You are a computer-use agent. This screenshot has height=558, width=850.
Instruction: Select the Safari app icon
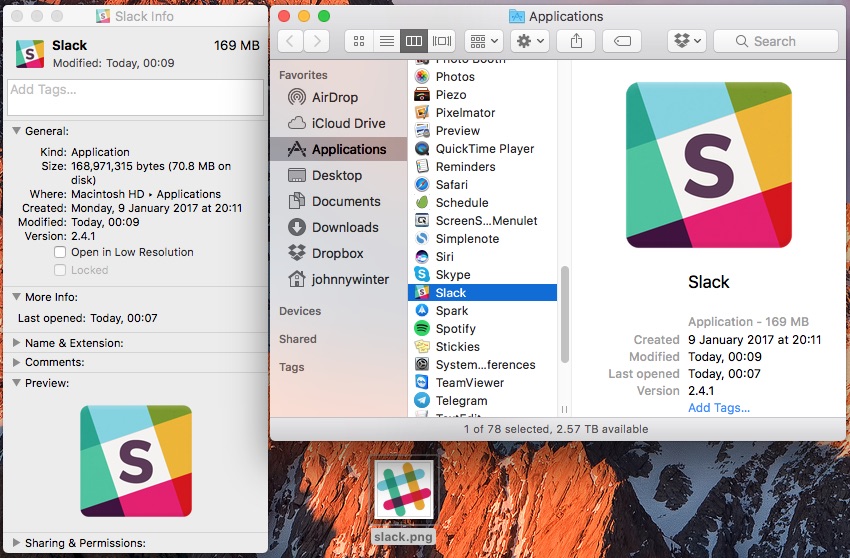[x=422, y=185]
